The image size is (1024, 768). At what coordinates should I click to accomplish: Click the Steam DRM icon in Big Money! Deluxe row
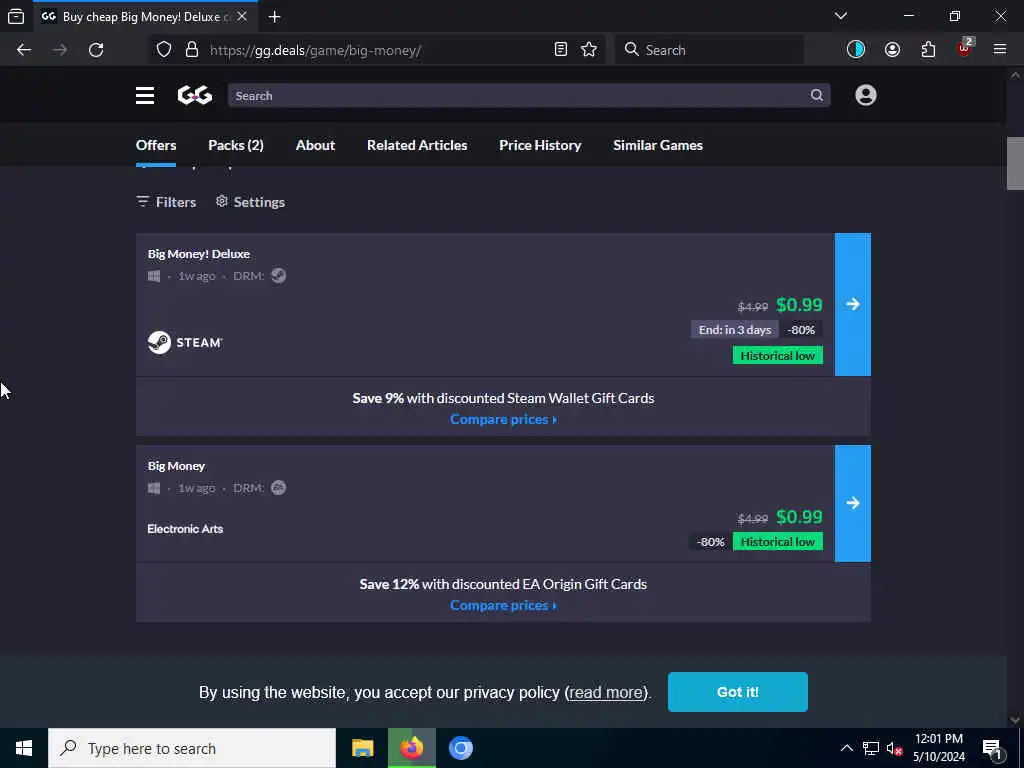point(278,276)
